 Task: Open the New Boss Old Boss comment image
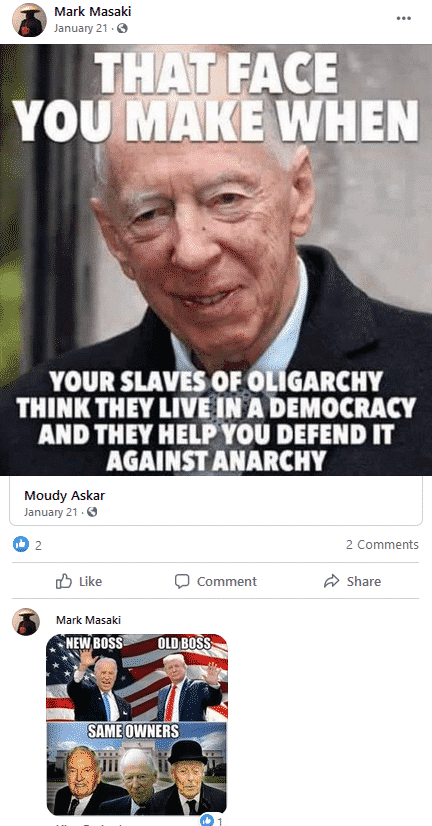coord(137,724)
